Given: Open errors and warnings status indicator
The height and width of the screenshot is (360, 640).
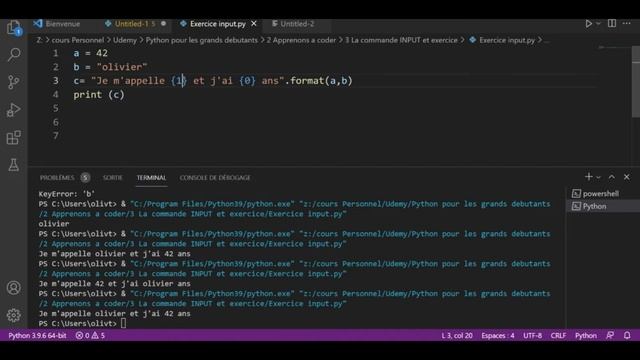Looking at the screenshot, I should [x=90, y=336].
